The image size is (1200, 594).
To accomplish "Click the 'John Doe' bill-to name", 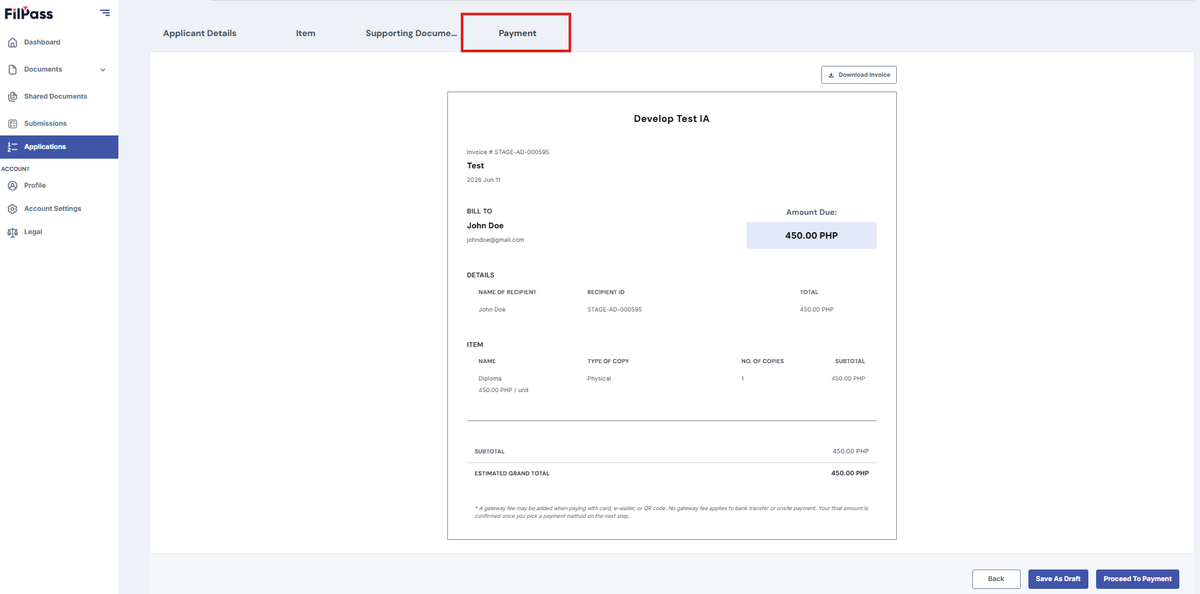I will point(485,226).
